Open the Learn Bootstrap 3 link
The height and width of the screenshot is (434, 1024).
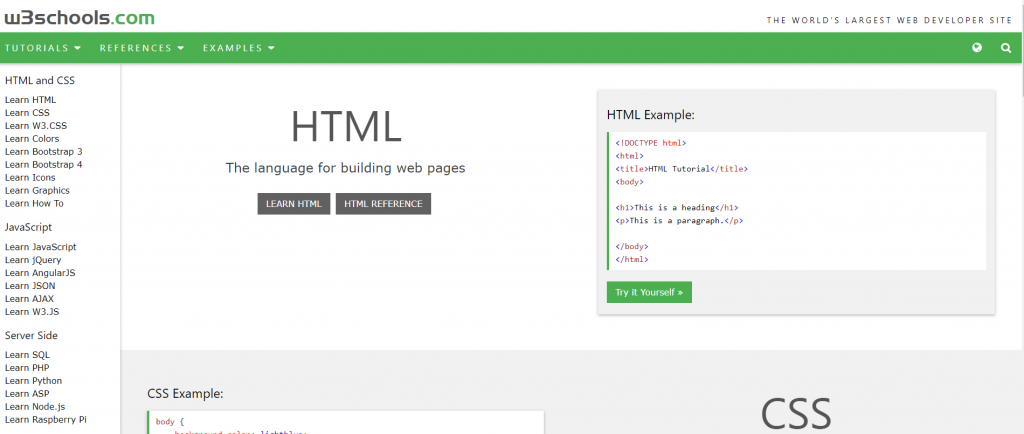click(x=43, y=151)
